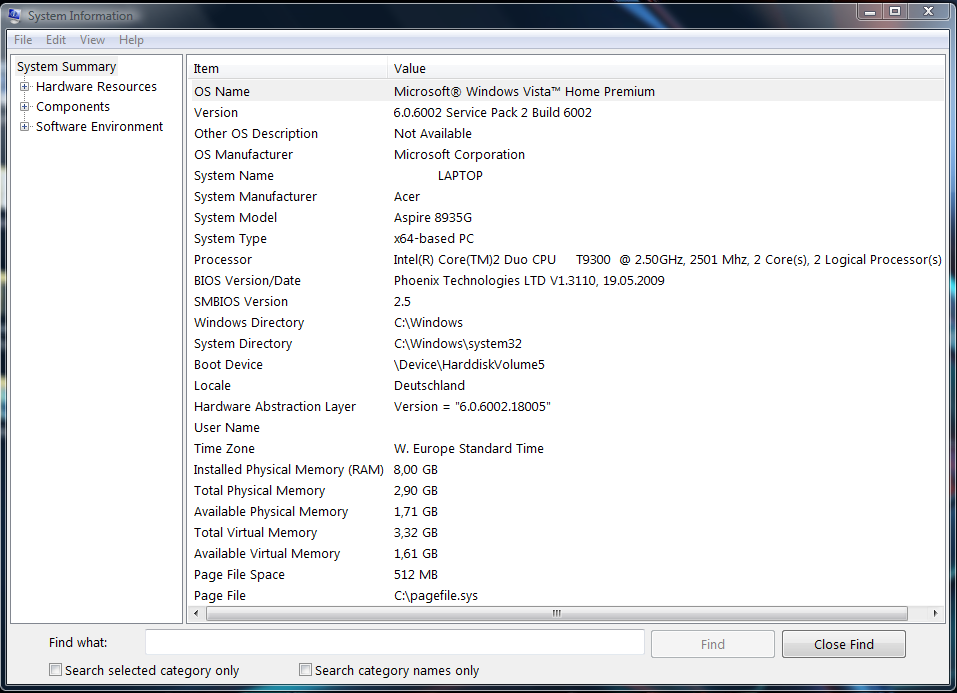Image resolution: width=957 pixels, height=693 pixels.
Task: Click the x64-based PC value
Action: pos(434,239)
